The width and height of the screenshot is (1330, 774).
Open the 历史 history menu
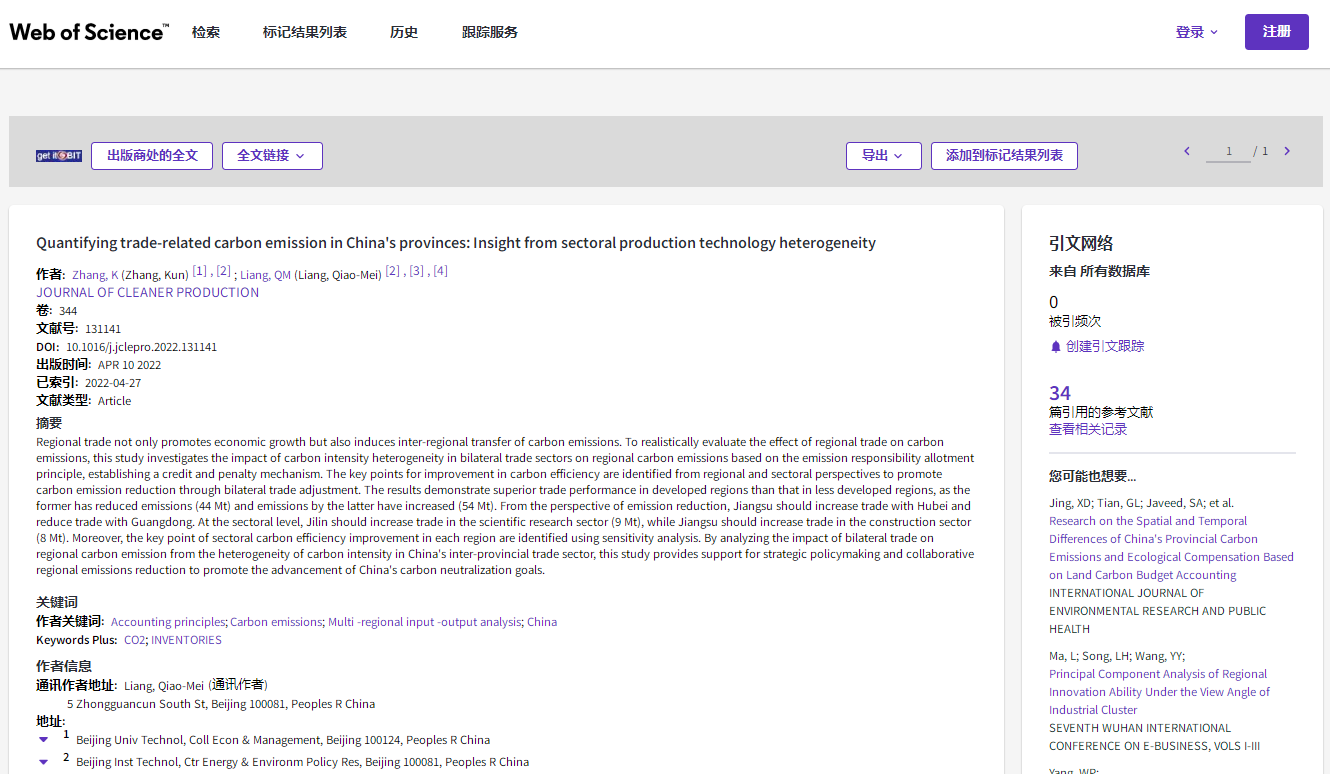[x=404, y=32]
